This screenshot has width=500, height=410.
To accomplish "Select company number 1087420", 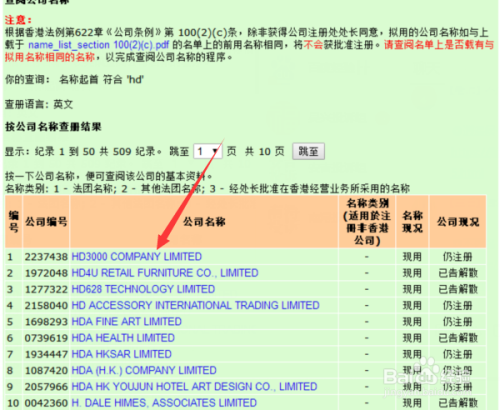I will pos(46,371).
